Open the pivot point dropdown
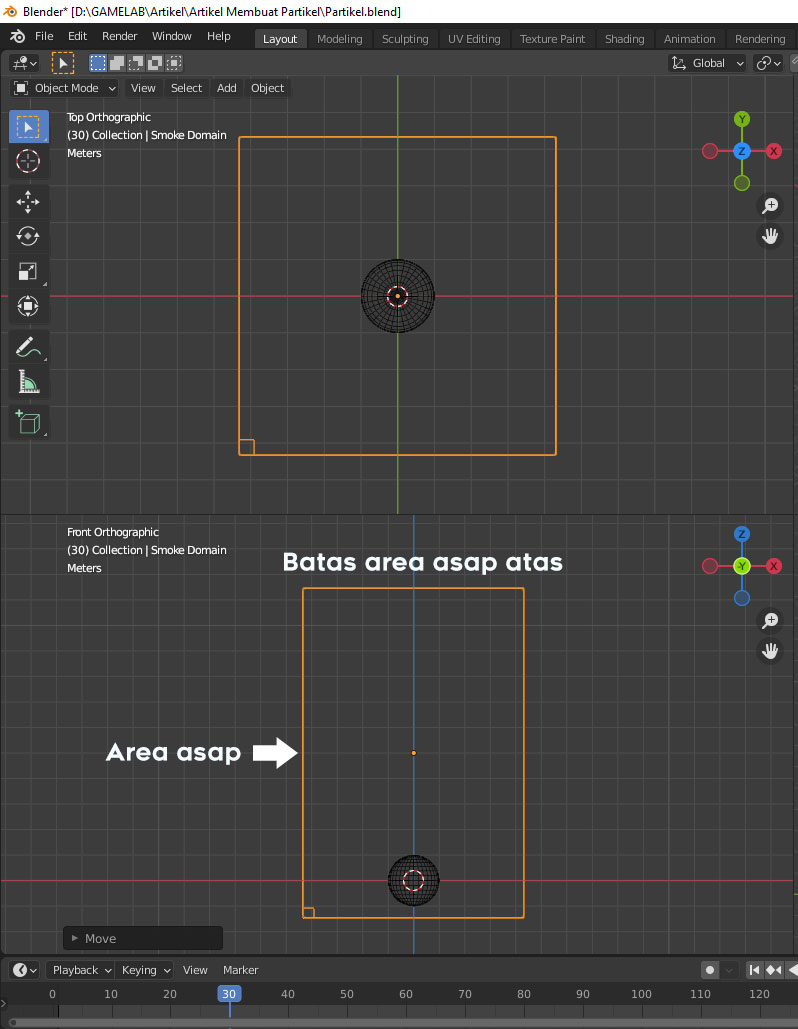 [x=768, y=63]
